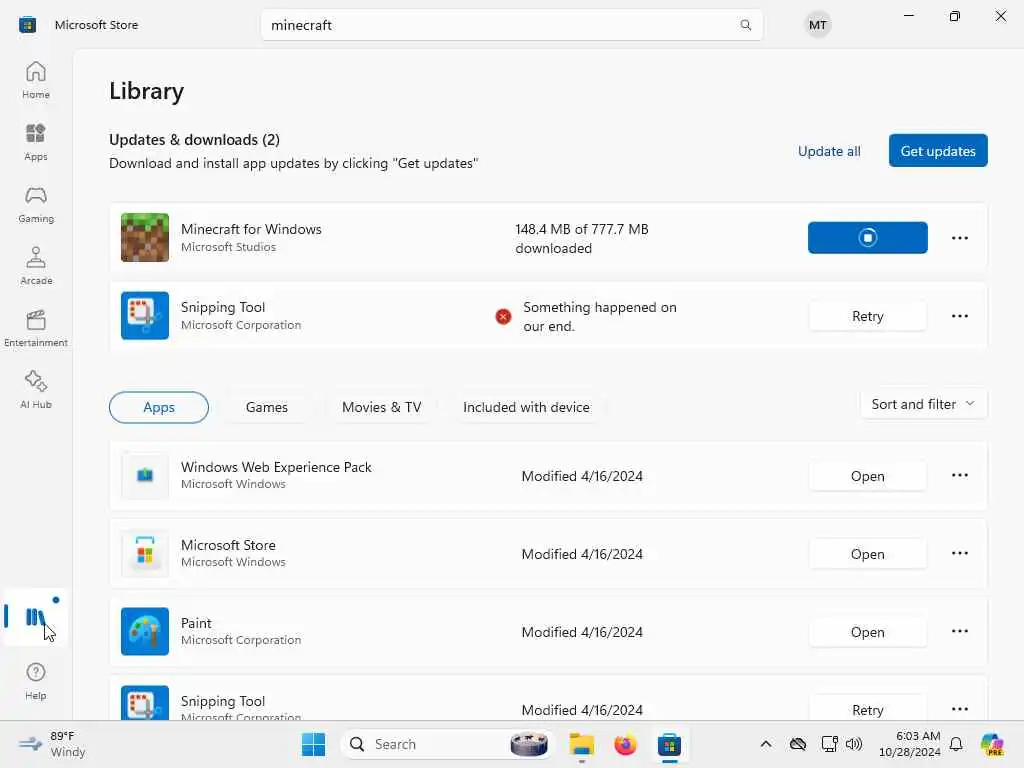Select the Library icon in sidebar

pos(35,617)
